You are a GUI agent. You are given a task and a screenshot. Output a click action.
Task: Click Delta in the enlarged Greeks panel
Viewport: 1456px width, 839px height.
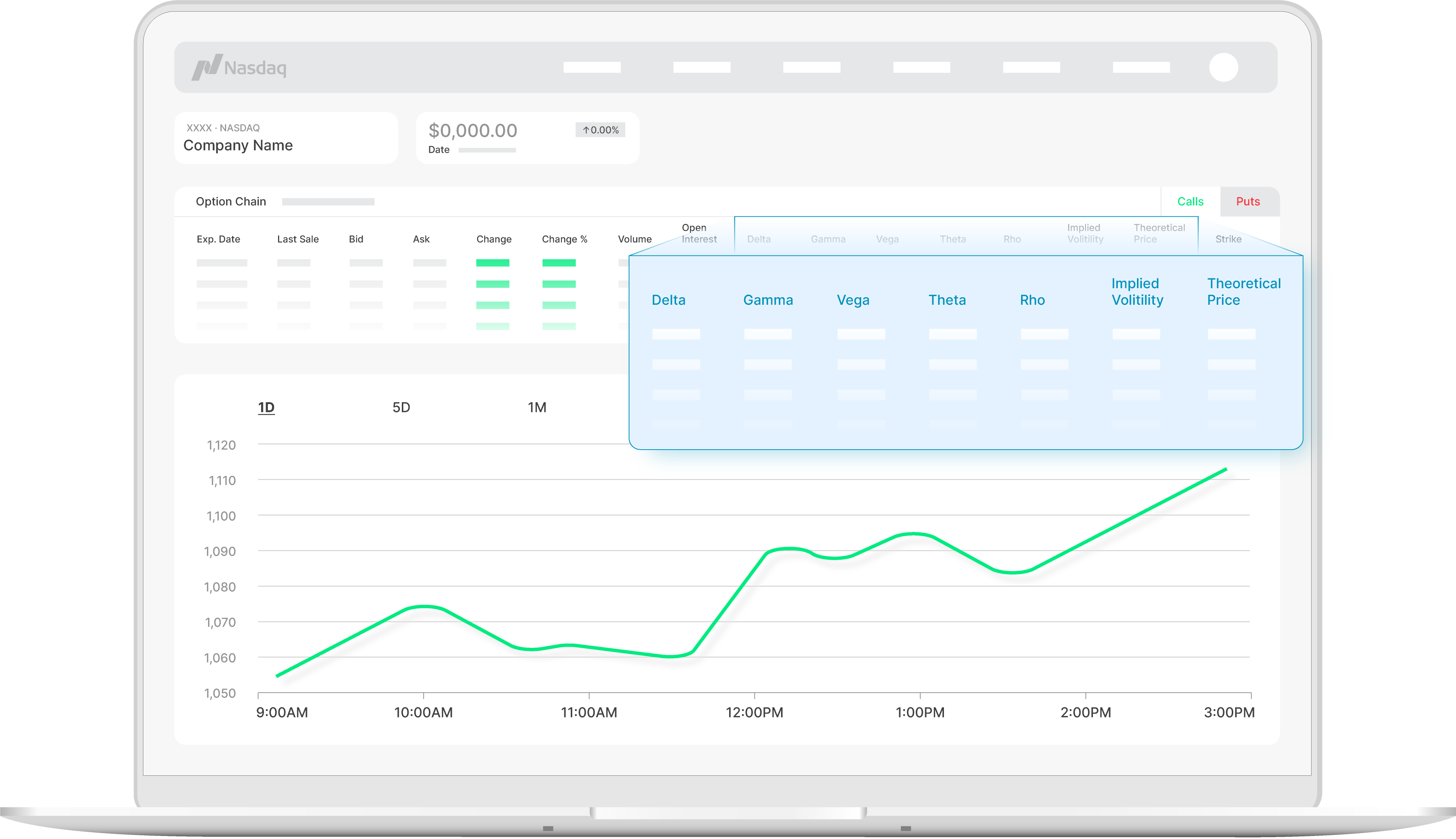[668, 300]
